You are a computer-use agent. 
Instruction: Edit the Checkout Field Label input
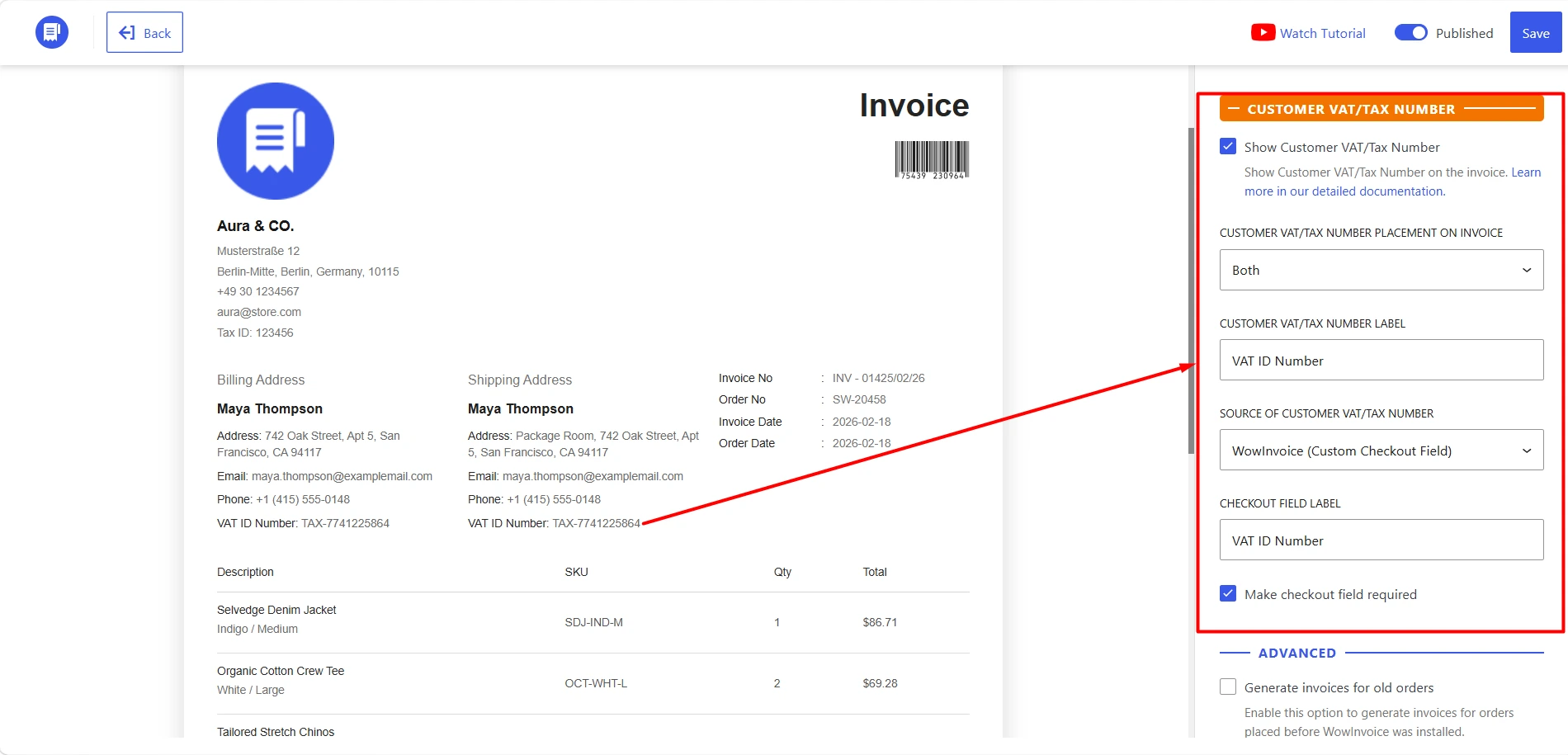pyautogui.click(x=1381, y=540)
